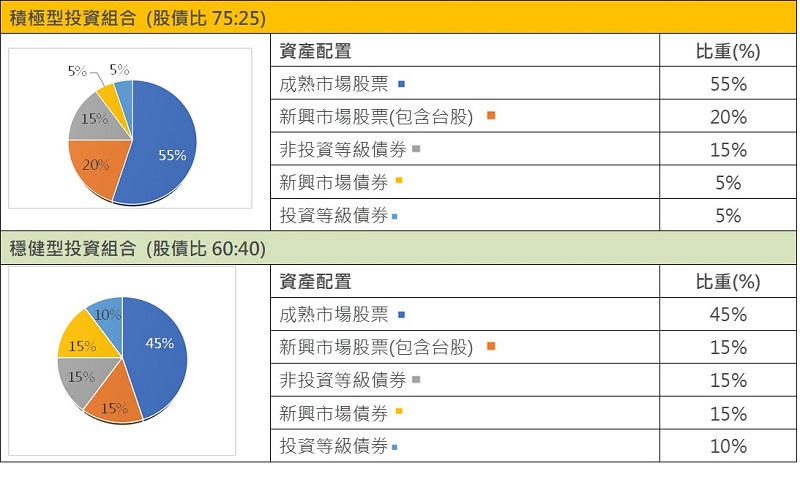Click the orange legend square beside 新興市場股票(包含台股) in the bottom table
The width and height of the screenshot is (800, 496).
pos(491,346)
